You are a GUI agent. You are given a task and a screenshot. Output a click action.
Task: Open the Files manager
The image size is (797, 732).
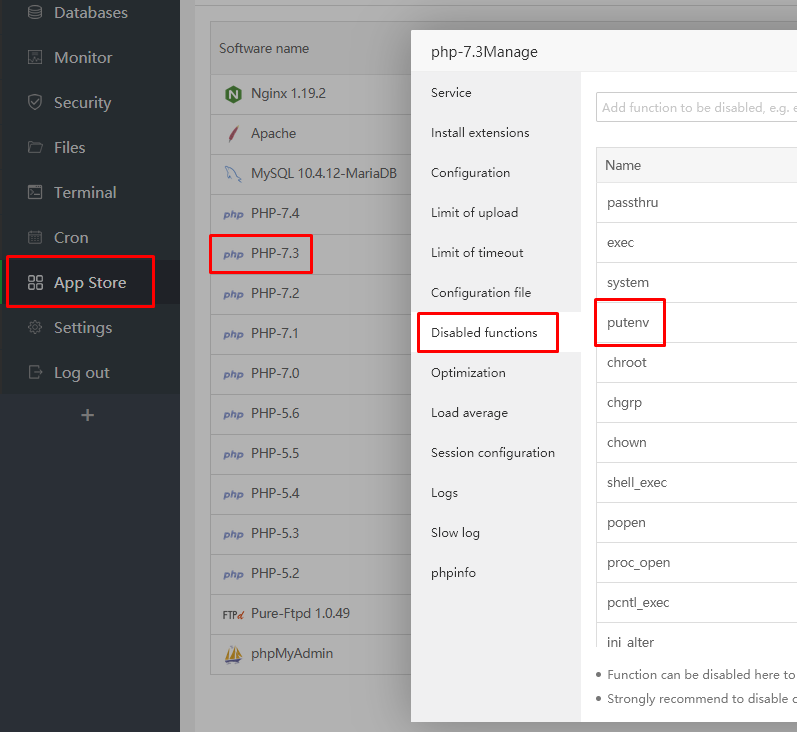click(70, 147)
